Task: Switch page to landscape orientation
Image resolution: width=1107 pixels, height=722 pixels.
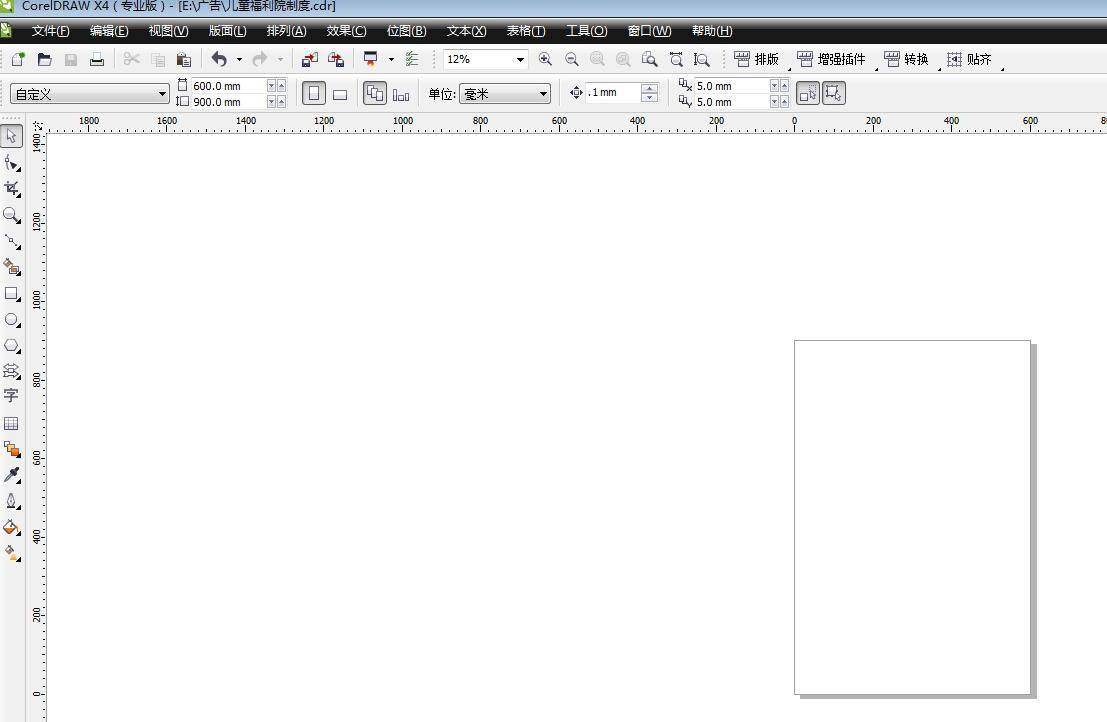Action: [x=340, y=94]
